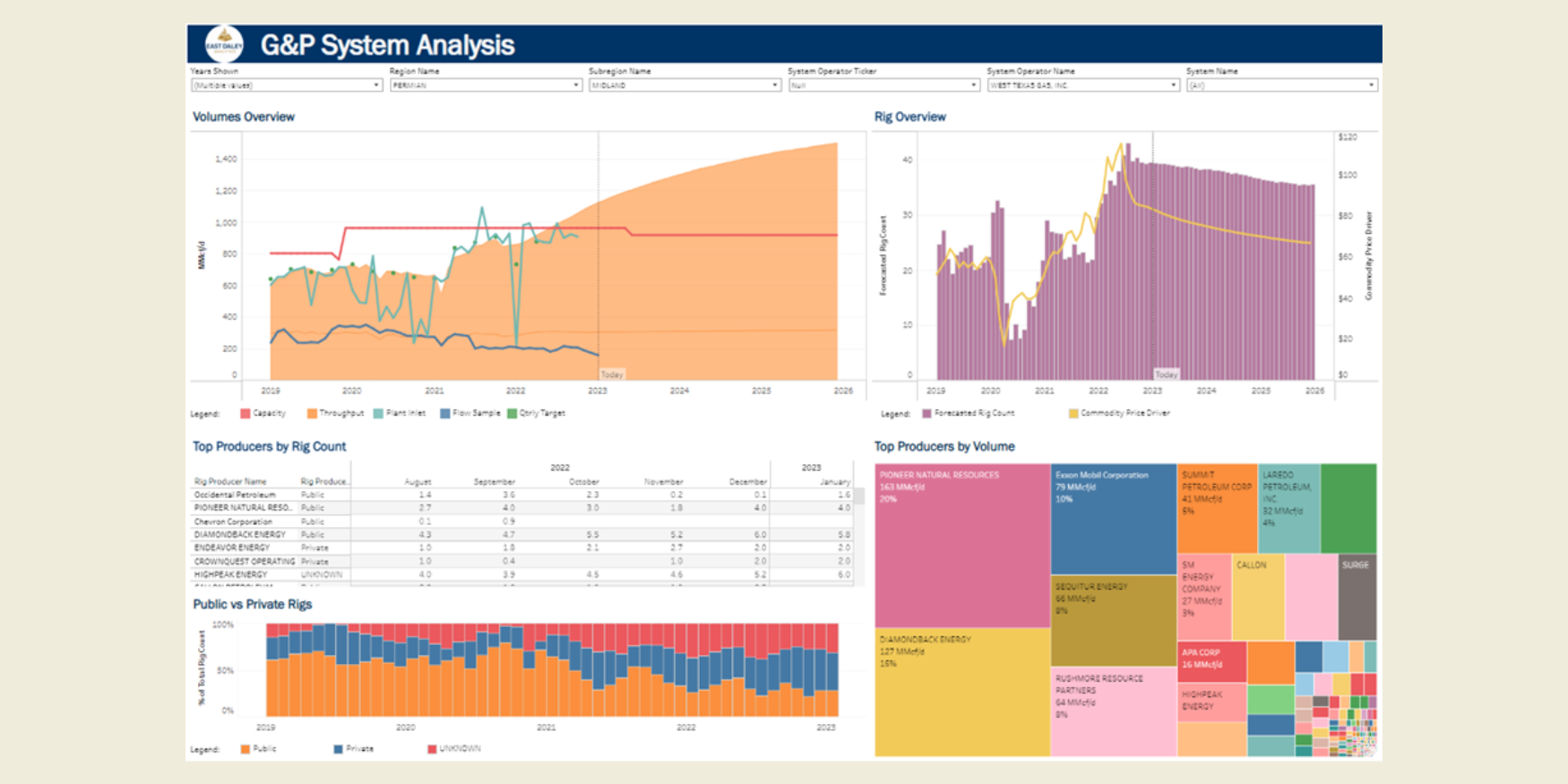Click the Volumes Overview title
The height and width of the screenshot is (784, 1568).
click(244, 117)
